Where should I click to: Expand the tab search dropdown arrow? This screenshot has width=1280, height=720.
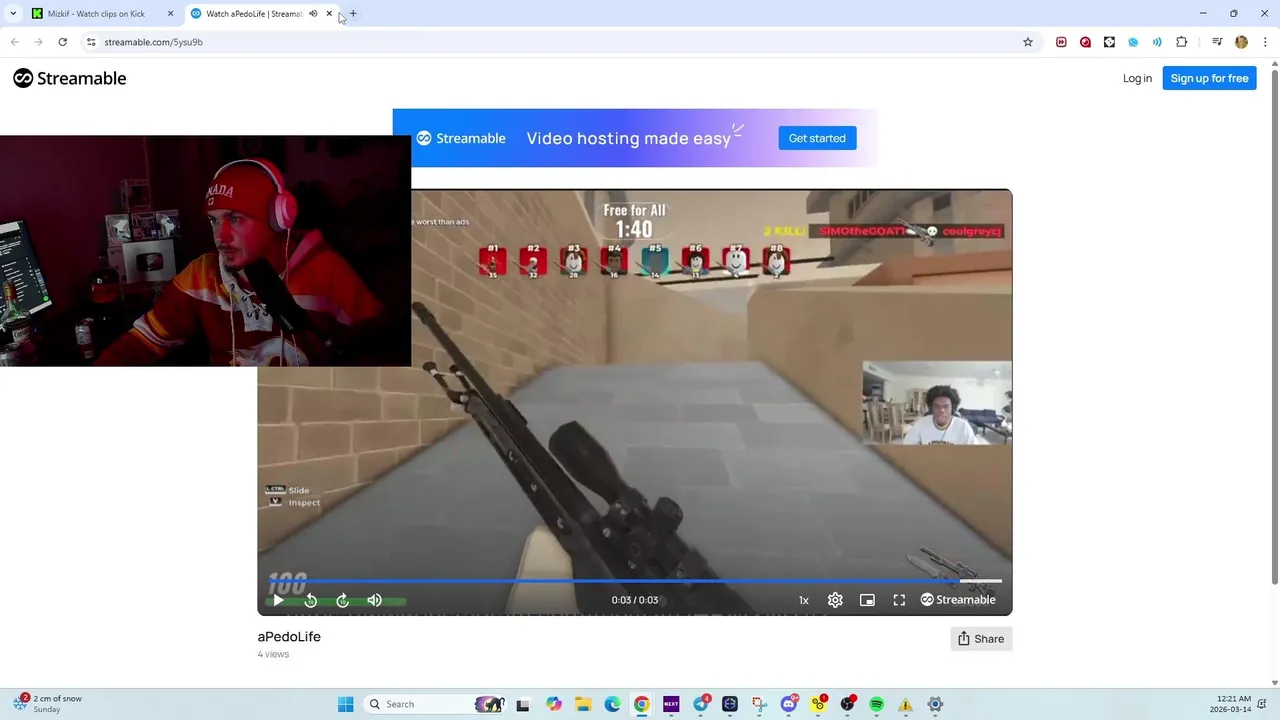(13, 14)
